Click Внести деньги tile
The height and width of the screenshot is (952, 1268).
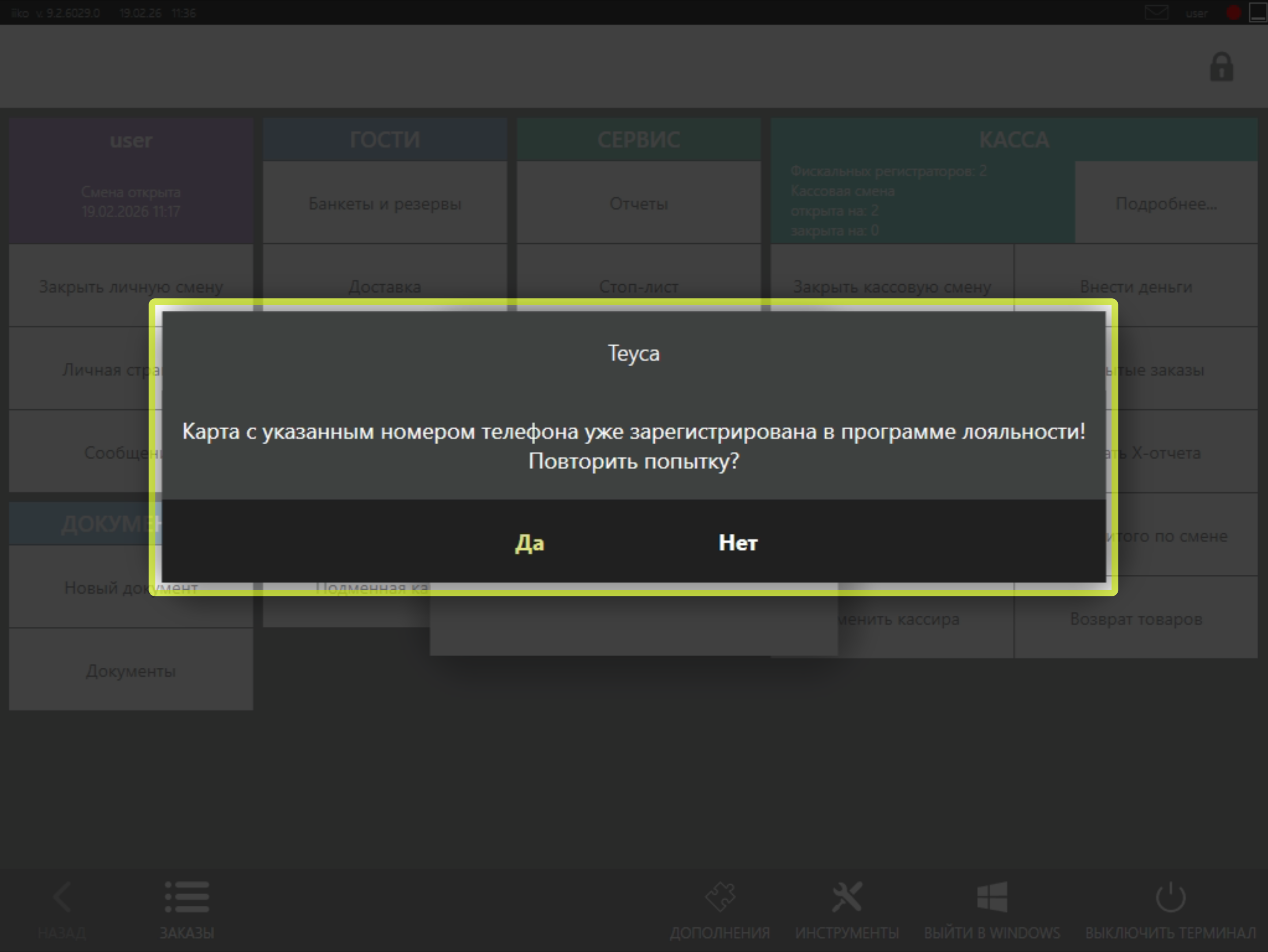pos(1136,286)
